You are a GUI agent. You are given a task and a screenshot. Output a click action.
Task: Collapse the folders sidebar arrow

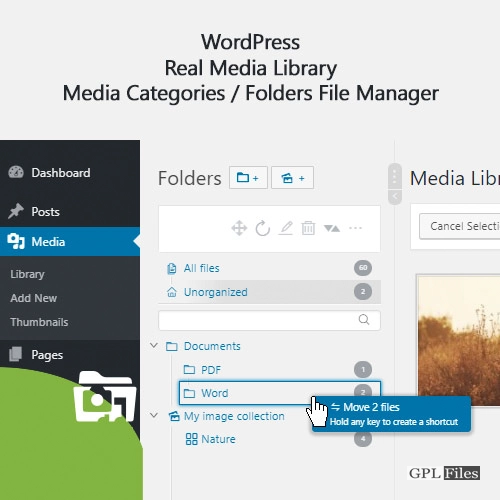click(395, 196)
